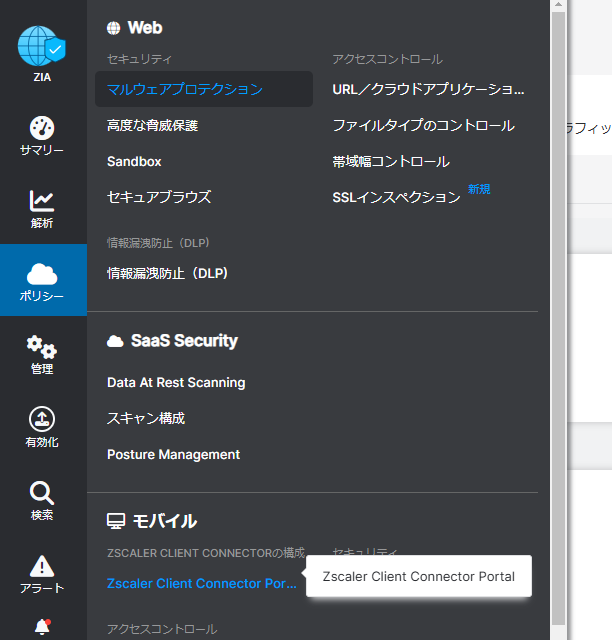
Task: Open Posture Management link
Action: [173, 454]
